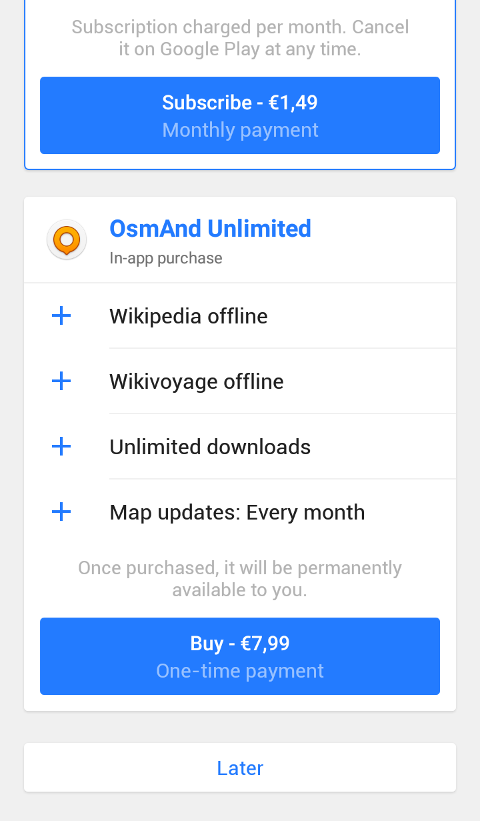Click the plus icon beside Wikivoyage offline
This screenshot has width=480, height=821.
pos(61,381)
